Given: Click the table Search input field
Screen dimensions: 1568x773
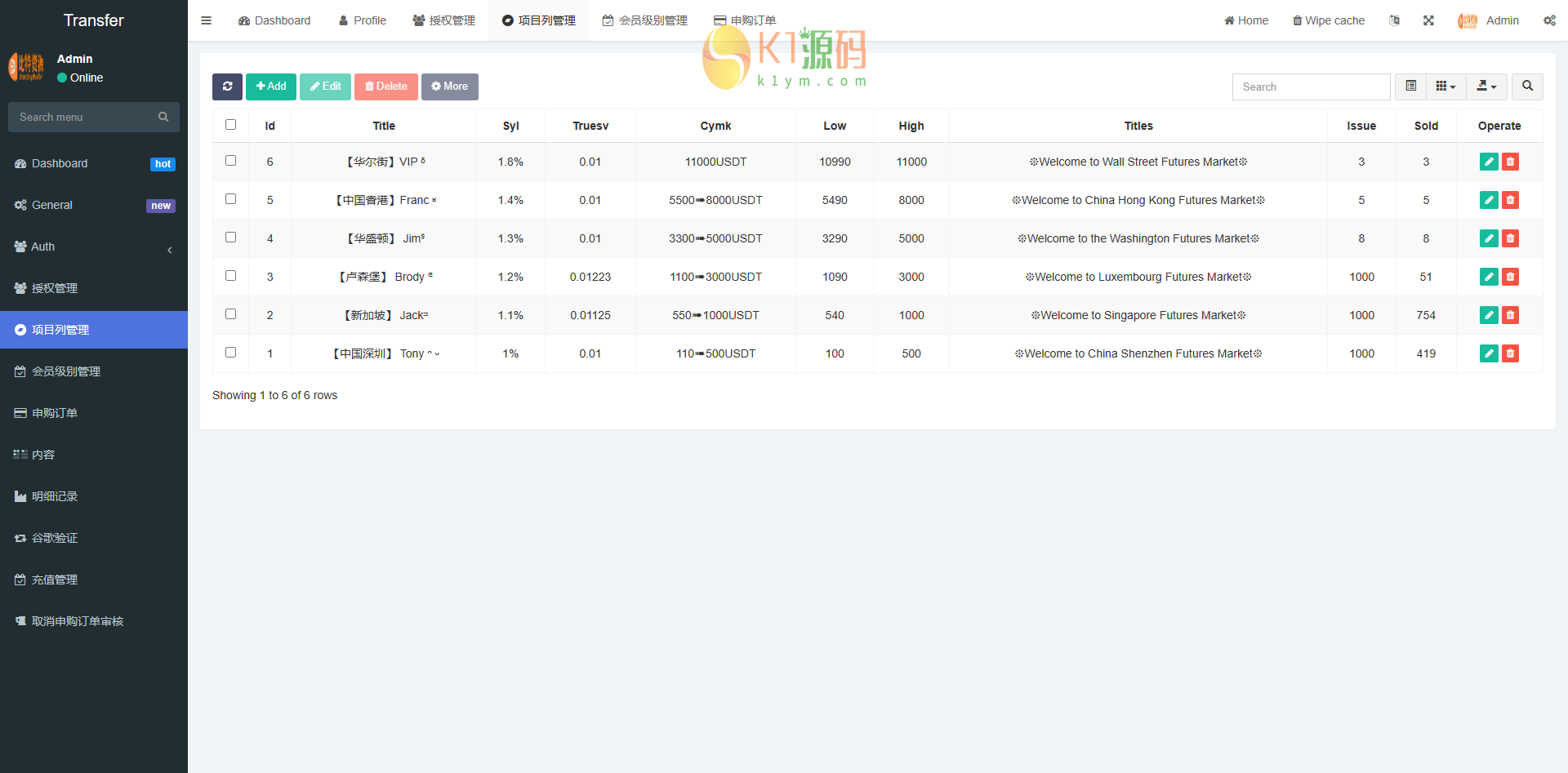Looking at the screenshot, I should (x=1311, y=87).
